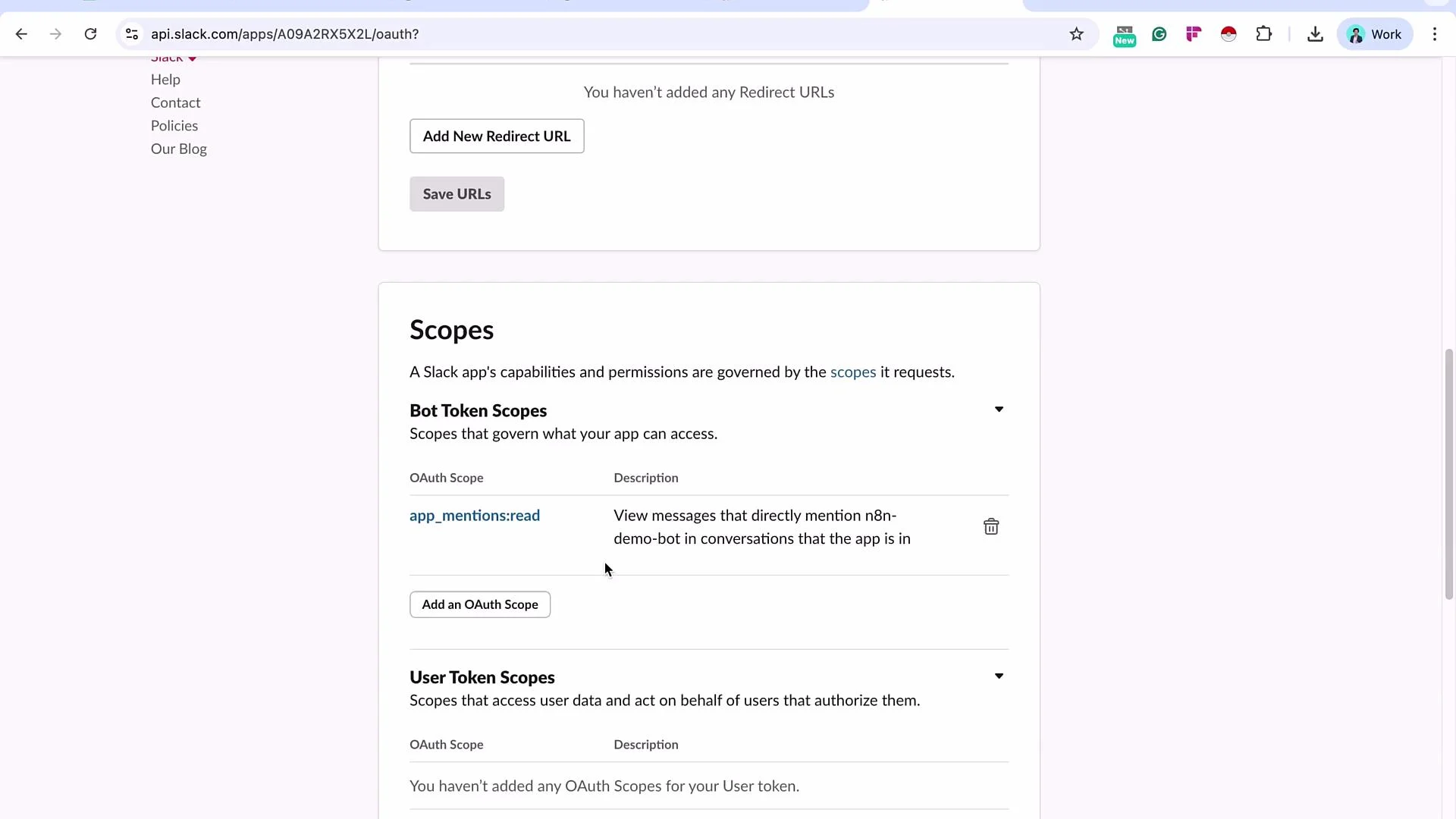Delete the app_mentions:read scope with trash icon

[990, 526]
